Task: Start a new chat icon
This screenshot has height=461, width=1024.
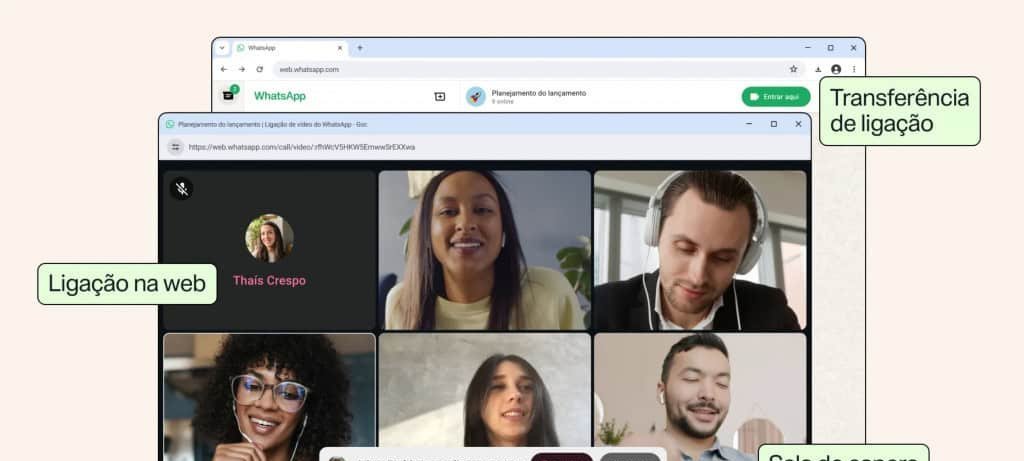Action: (x=440, y=97)
